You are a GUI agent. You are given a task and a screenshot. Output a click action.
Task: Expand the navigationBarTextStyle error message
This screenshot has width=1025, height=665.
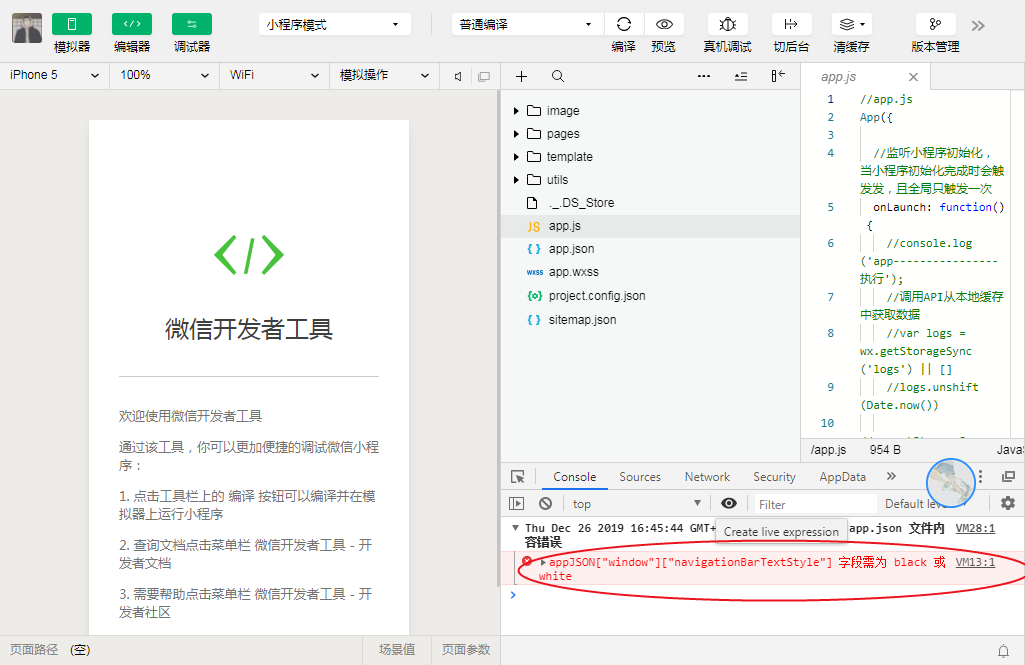coord(543,562)
